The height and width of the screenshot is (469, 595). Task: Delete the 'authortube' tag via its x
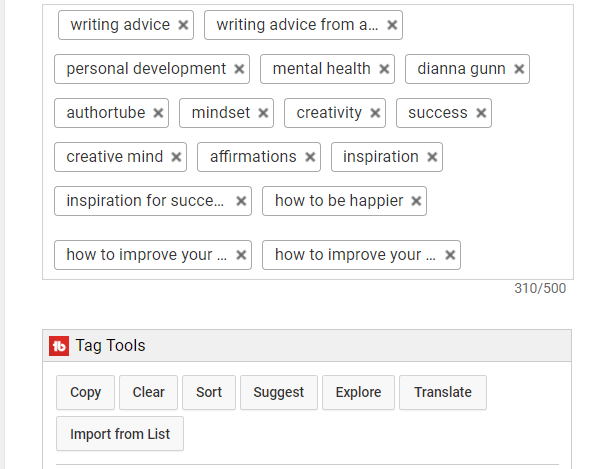(x=158, y=113)
